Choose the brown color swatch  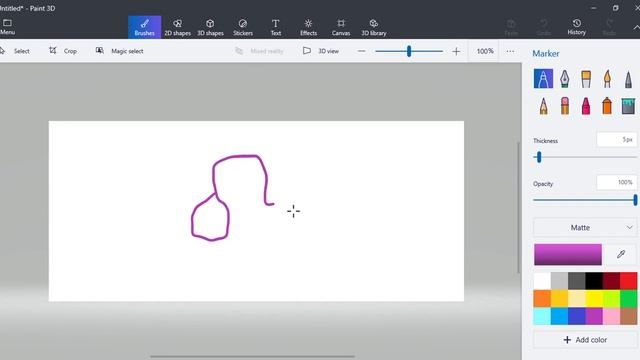click(629, 316)
